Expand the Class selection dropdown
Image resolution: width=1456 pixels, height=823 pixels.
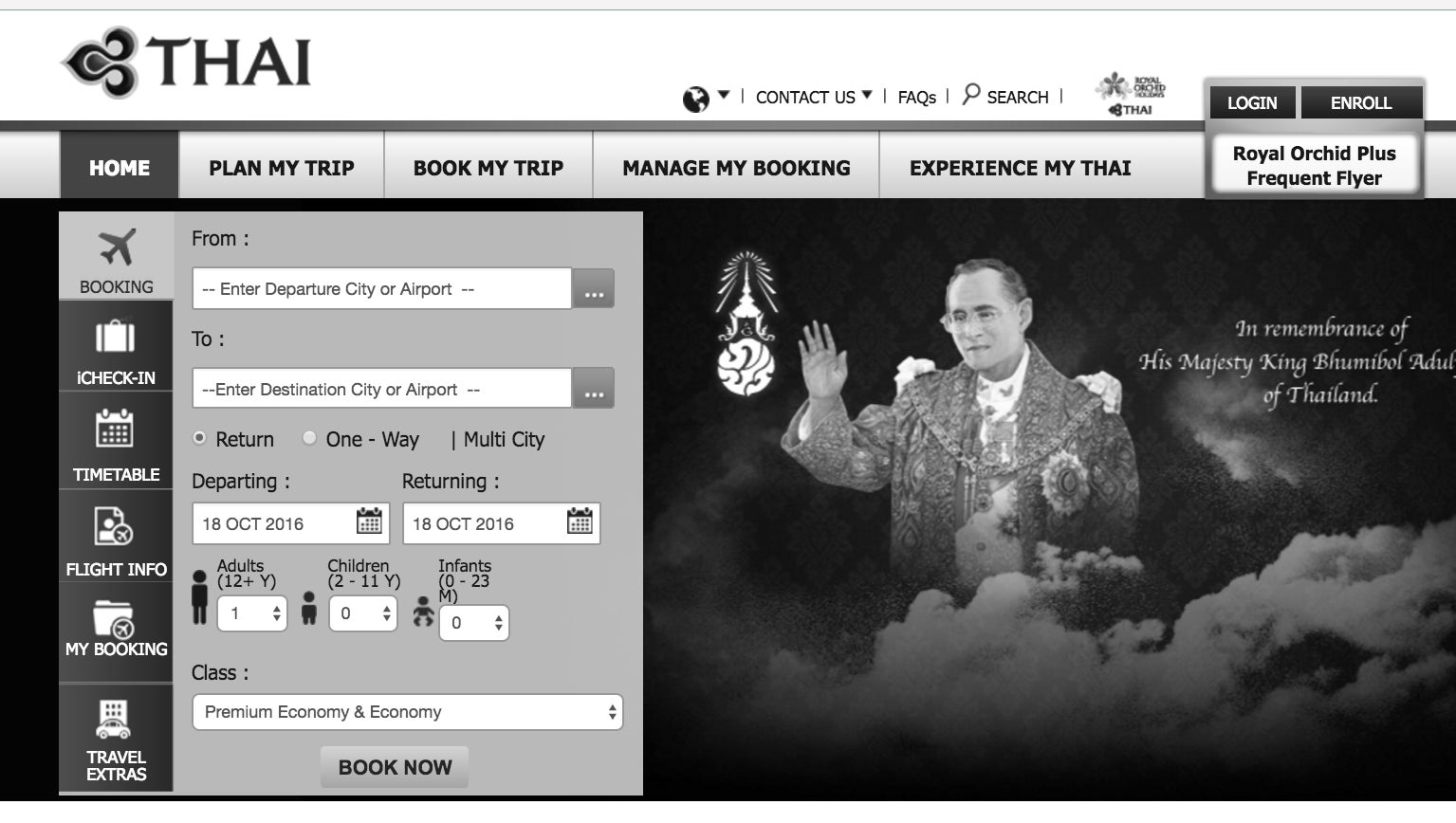(408, 712)
